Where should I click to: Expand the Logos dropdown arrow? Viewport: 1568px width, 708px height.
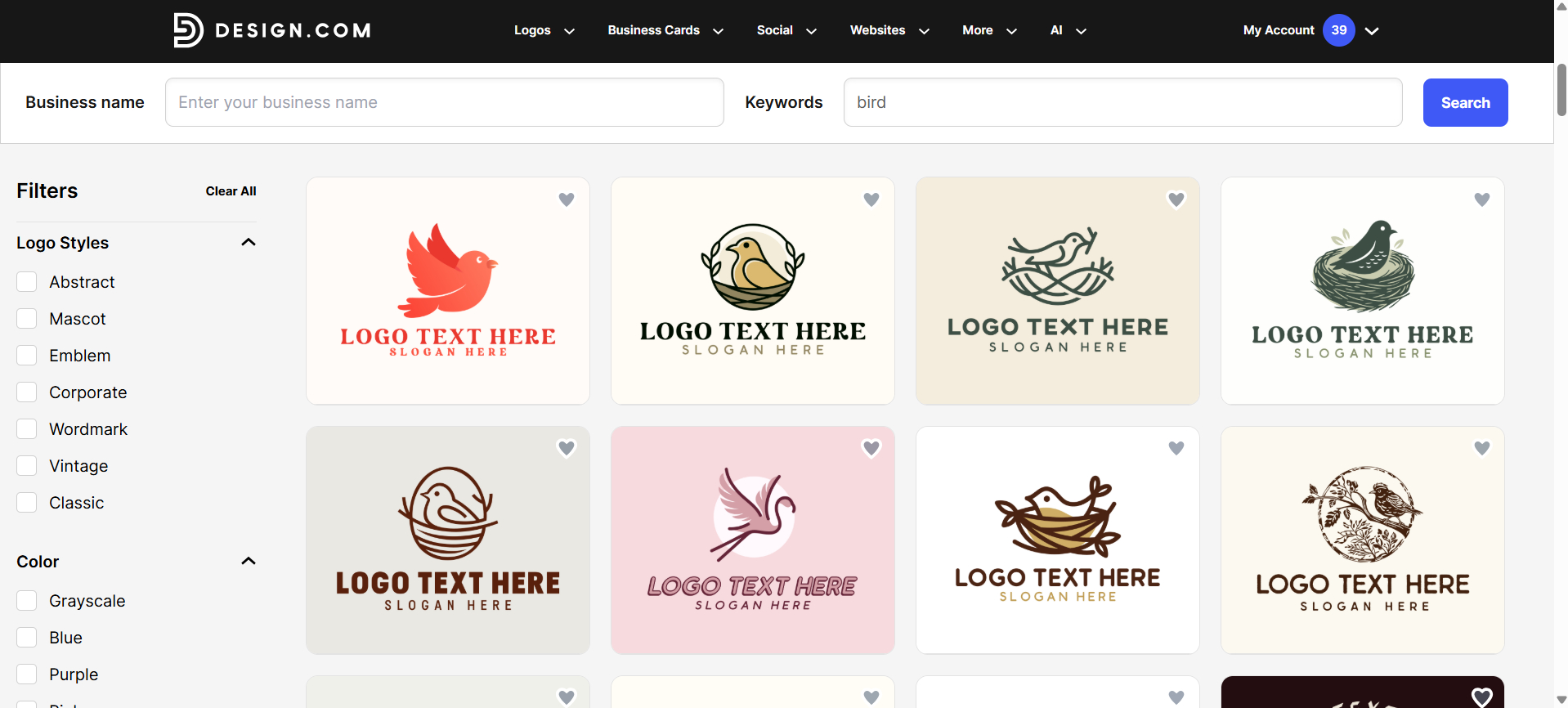[x=570, y=31]
